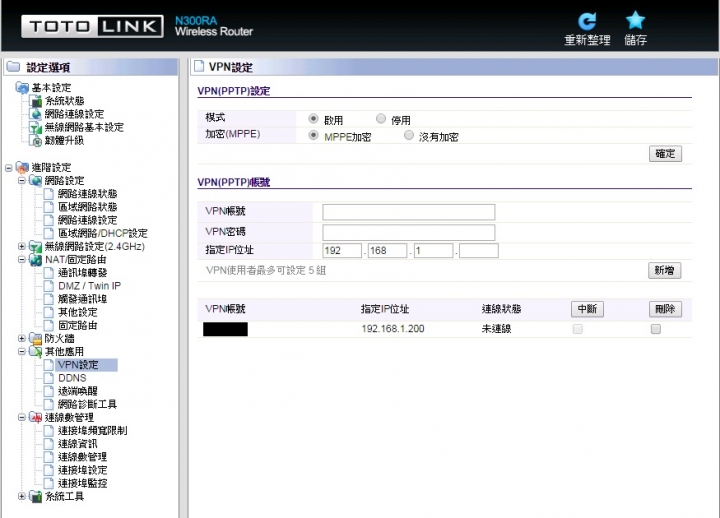The height and width of the screenshot is (518, 720).
Task: Select the MPPE加密 radio button
Action: click(x=313, y=135)
